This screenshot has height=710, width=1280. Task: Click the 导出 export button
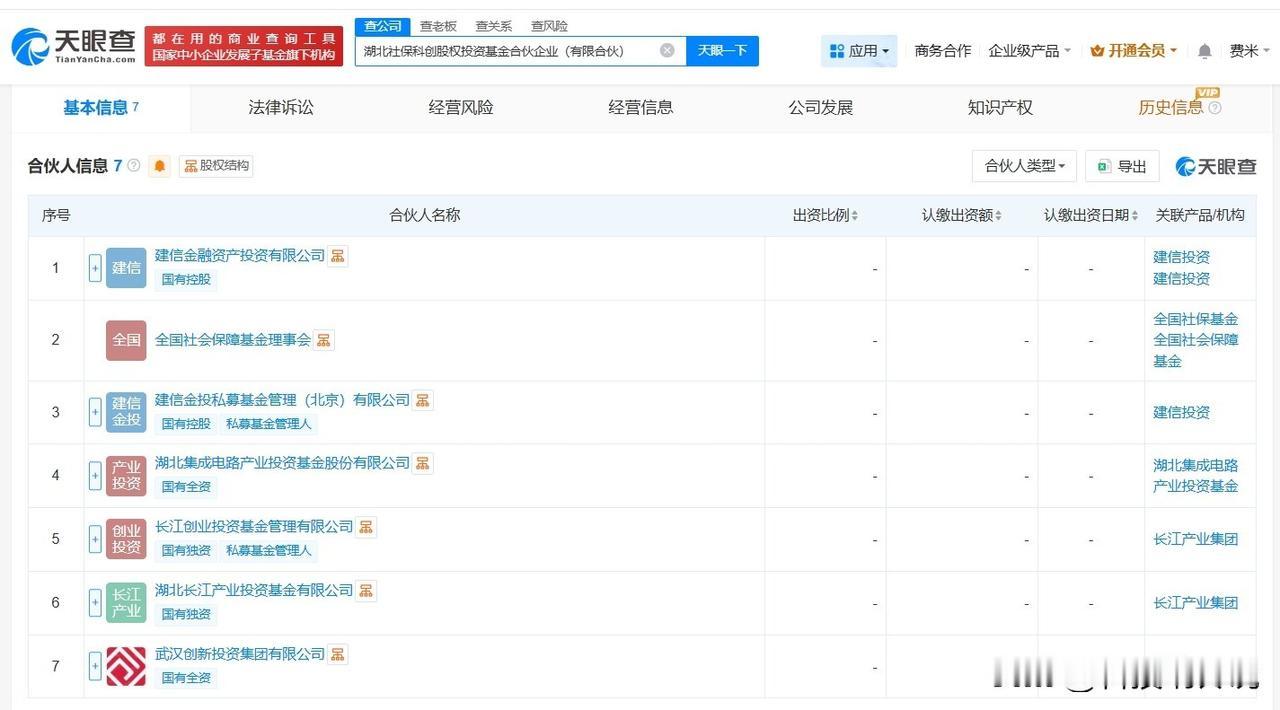(x=1122, y=166)
